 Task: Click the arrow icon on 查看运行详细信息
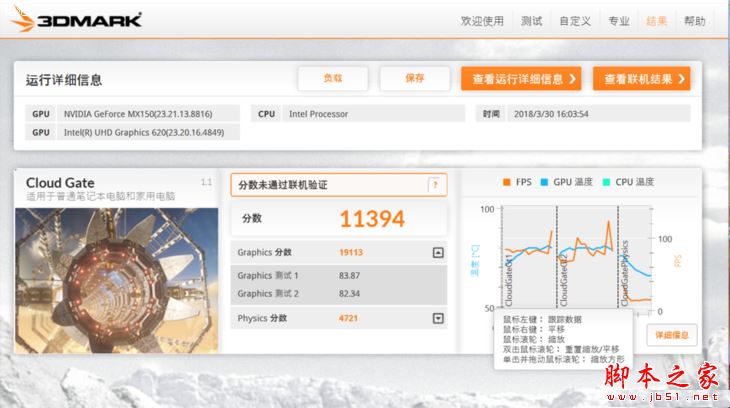[x=572, y=79]
